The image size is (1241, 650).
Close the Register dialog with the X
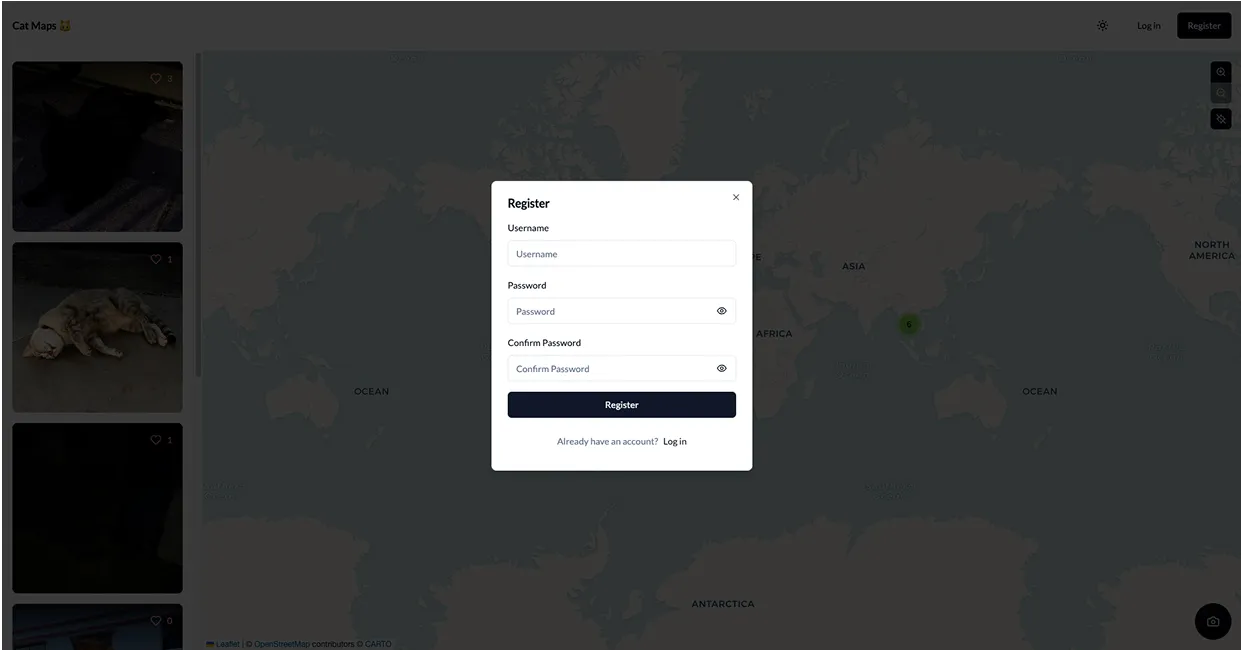point(736,197)
